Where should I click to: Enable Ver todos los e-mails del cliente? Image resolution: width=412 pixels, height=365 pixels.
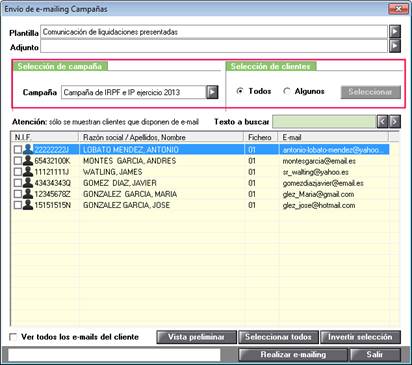click(13, 337)
